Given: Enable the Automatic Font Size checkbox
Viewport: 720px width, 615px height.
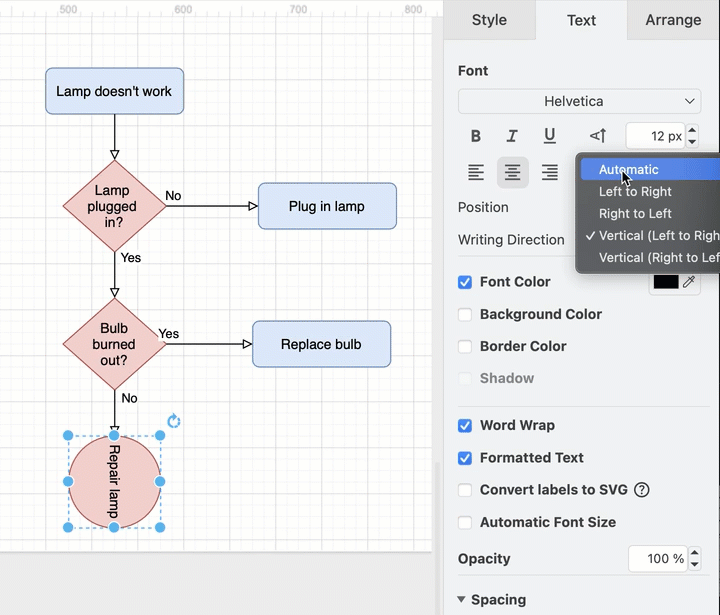Looking at the screenshot, I should 465,523.
